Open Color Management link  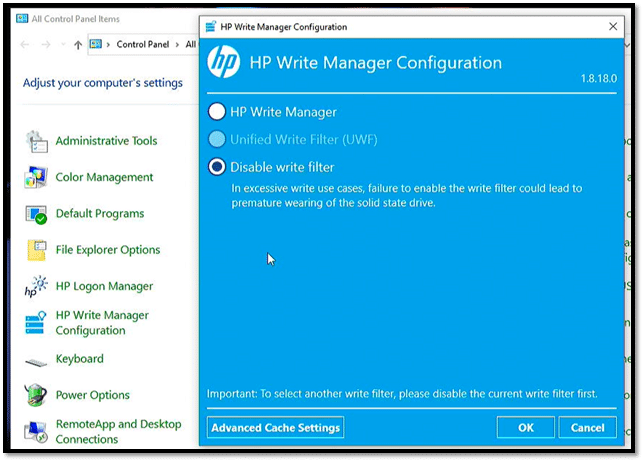(x=104, y=177)
